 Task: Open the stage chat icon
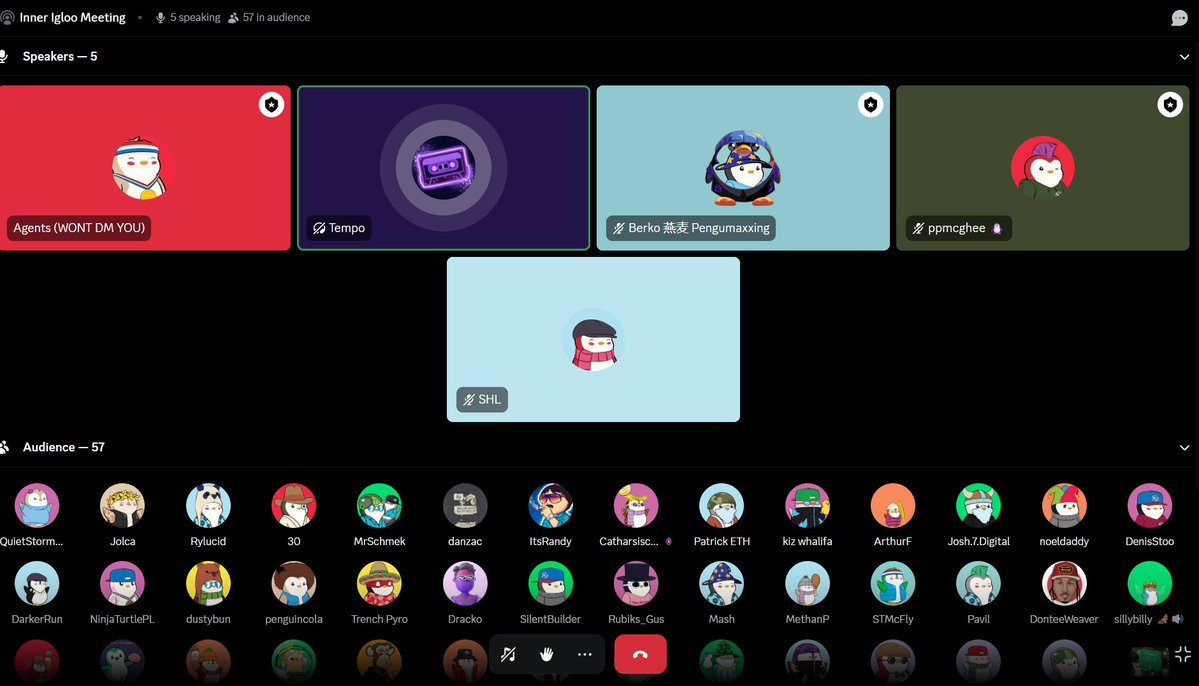[x=1179, y=18]
